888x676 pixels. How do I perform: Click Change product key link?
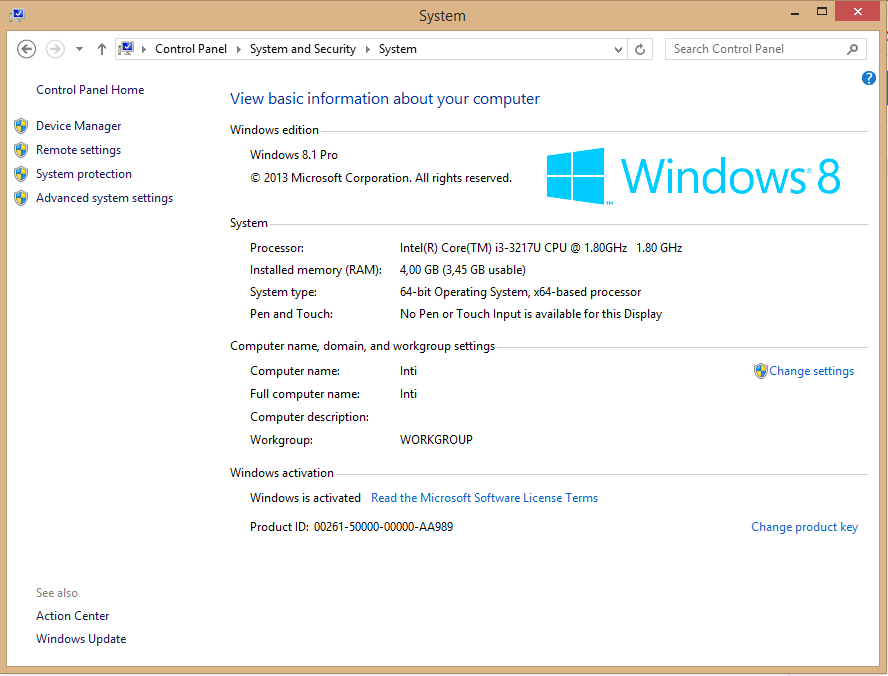[804, 527]
